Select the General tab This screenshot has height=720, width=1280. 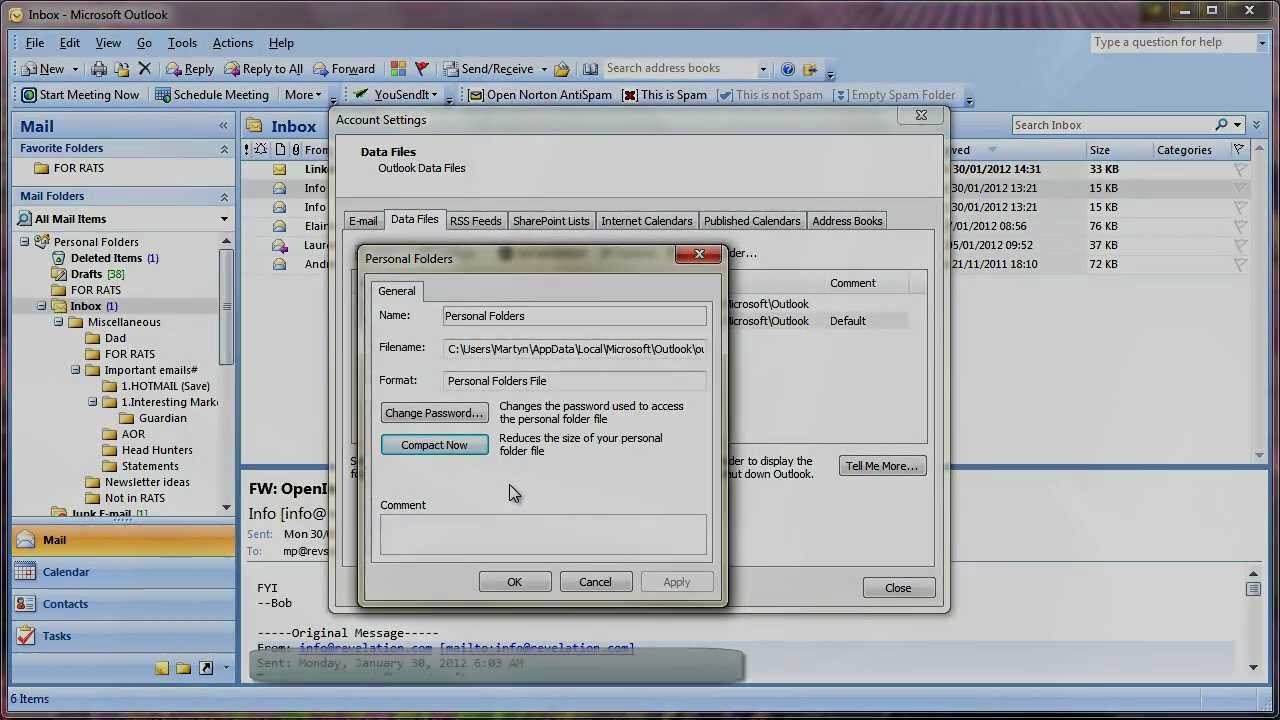(397, 291)
